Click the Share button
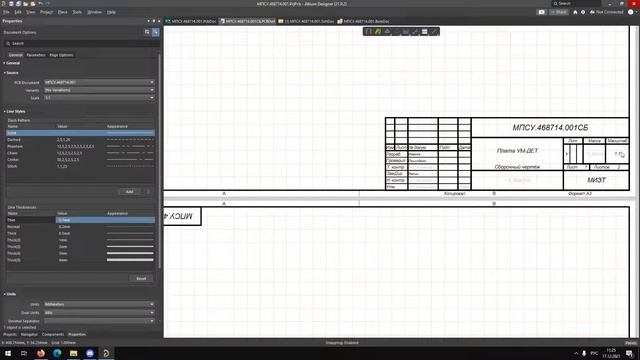This screenshot has height=360, width=640. pyautogui.click(x=559, y=12)
